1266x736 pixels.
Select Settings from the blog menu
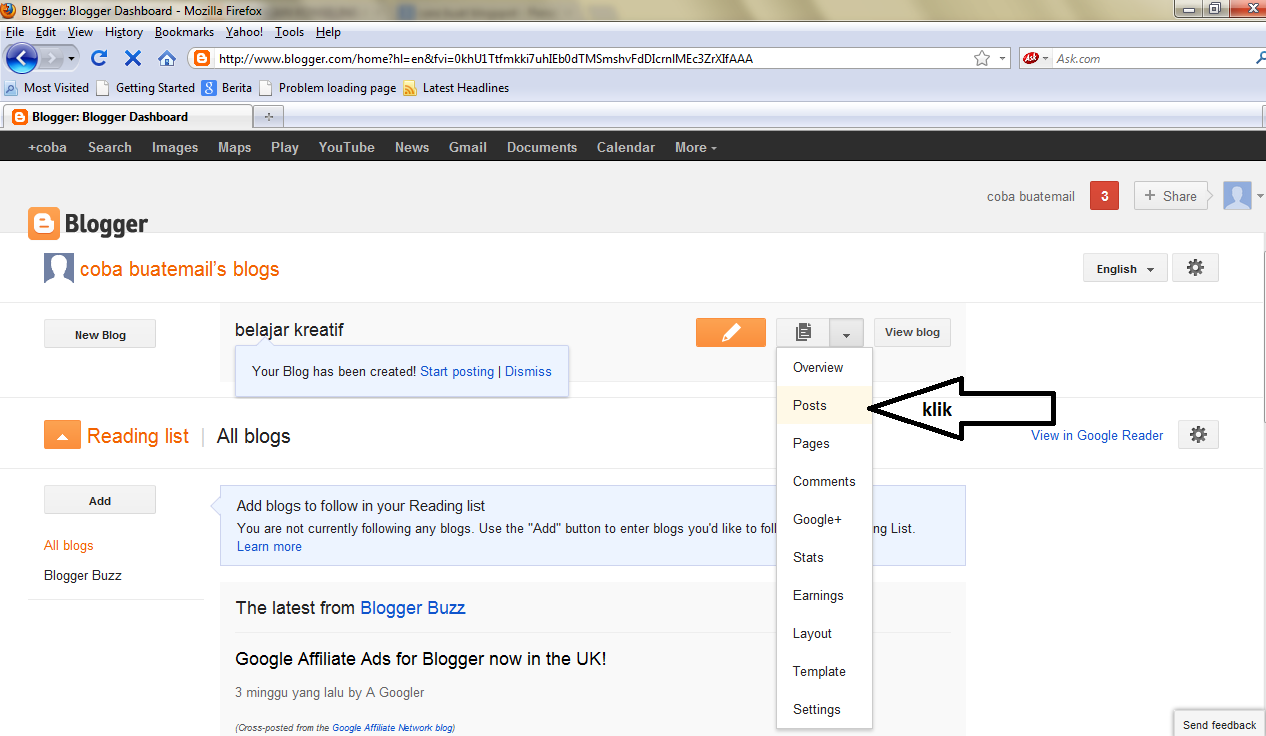click(x=825, y=709)
